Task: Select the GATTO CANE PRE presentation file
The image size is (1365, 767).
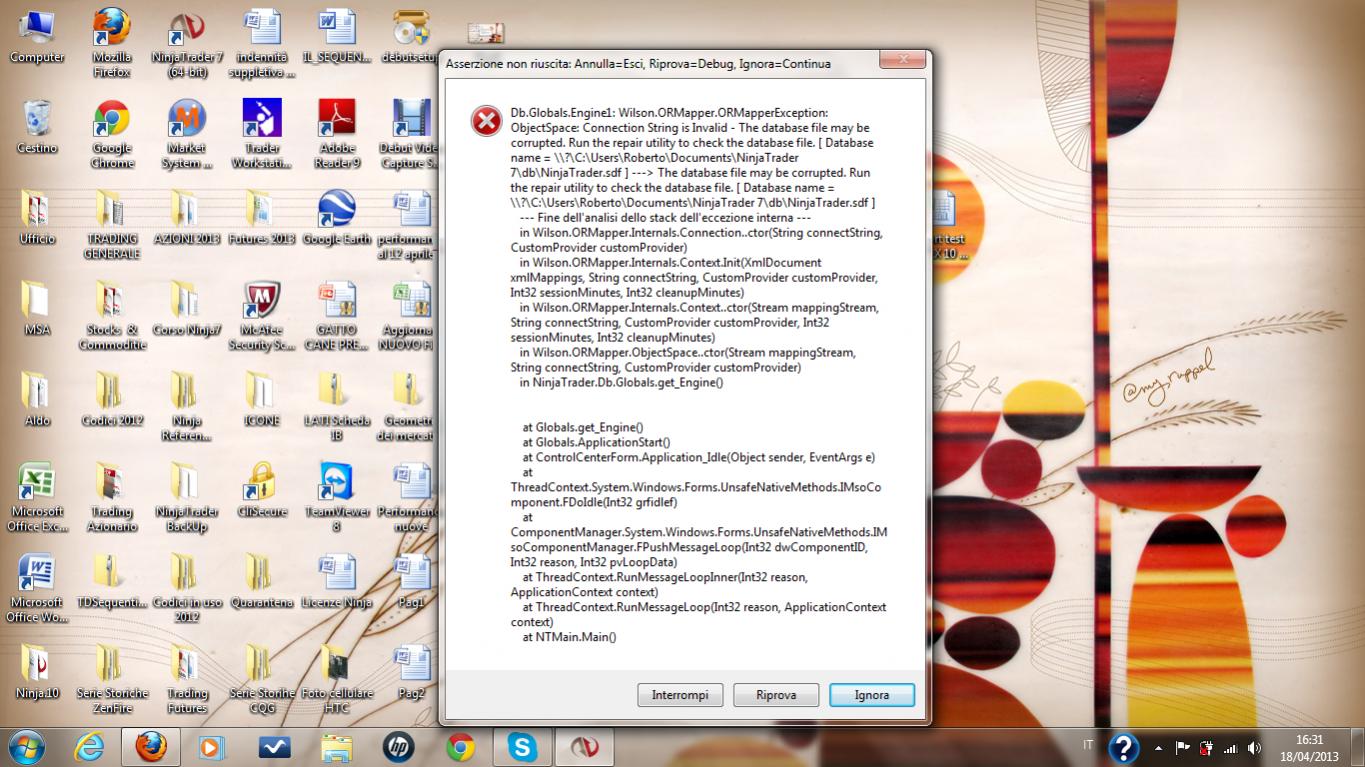Action: pyautogui.click(x=337, y=316)
